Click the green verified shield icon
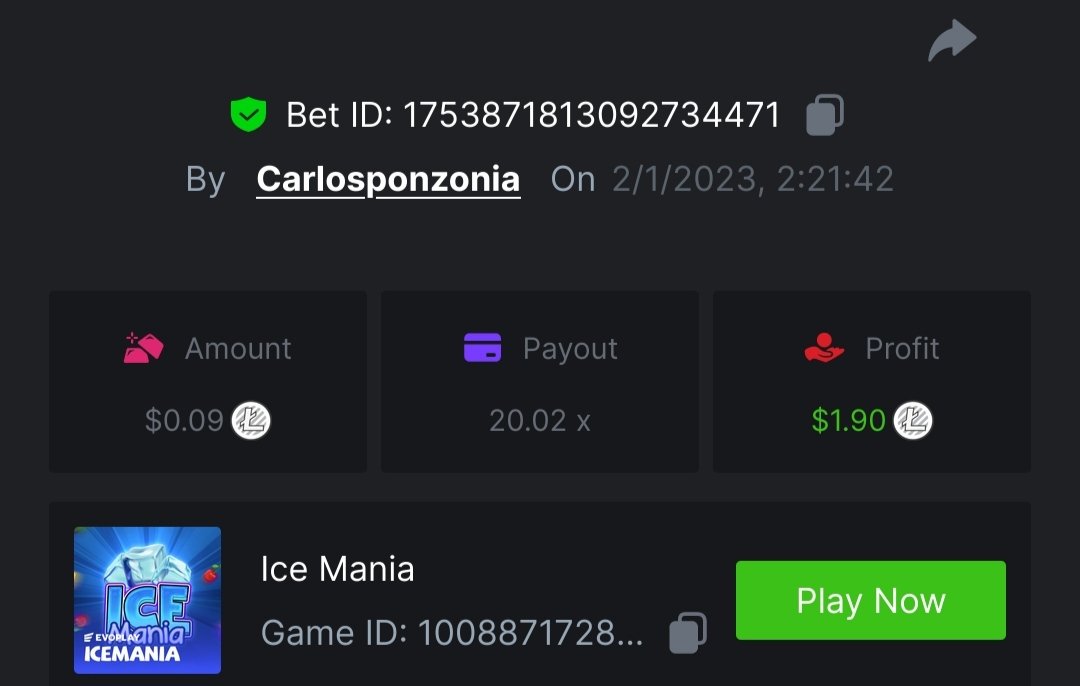Image resolution: width=1080 pixels, height=686 pixels. coord(247,115)
